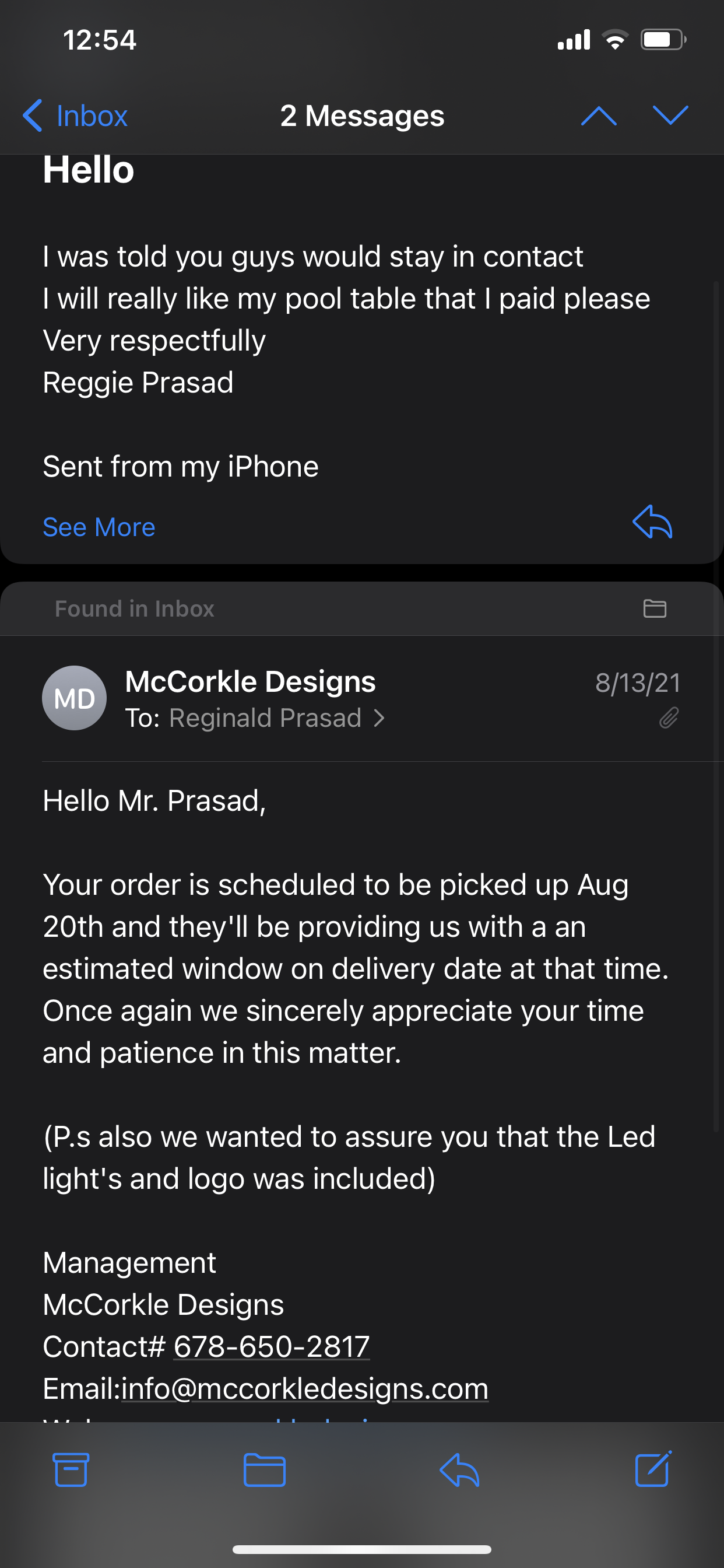
Task: Tap reply arrow in bottom toolbar
Action: tap(459, 1469)
